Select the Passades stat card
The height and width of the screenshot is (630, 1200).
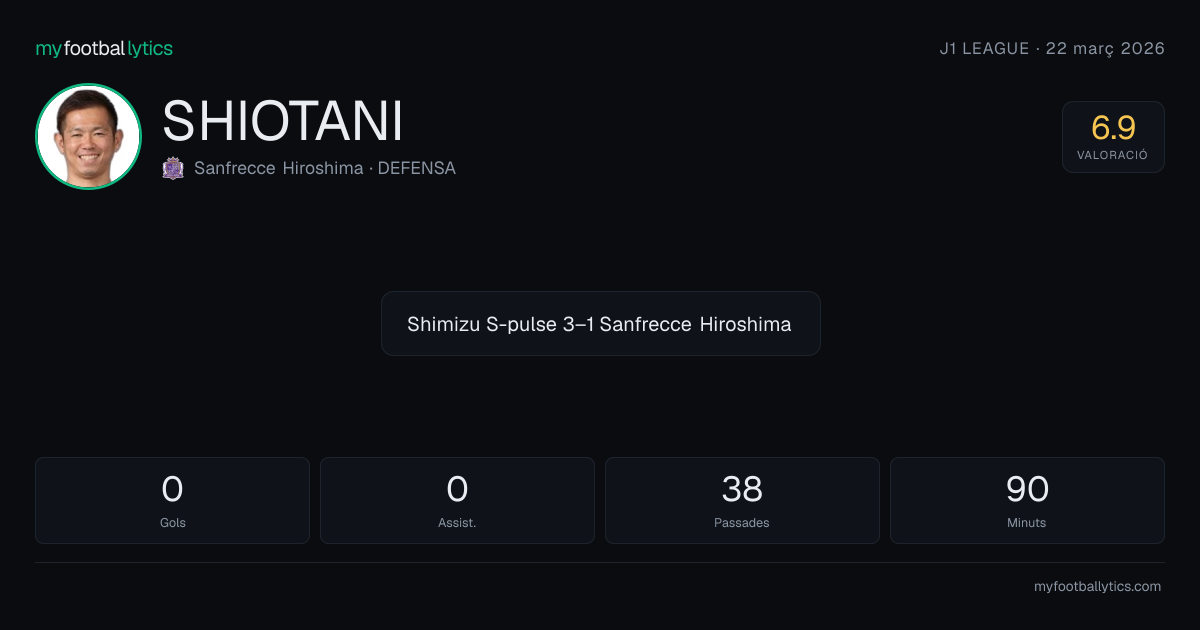[x=742, y=500]
